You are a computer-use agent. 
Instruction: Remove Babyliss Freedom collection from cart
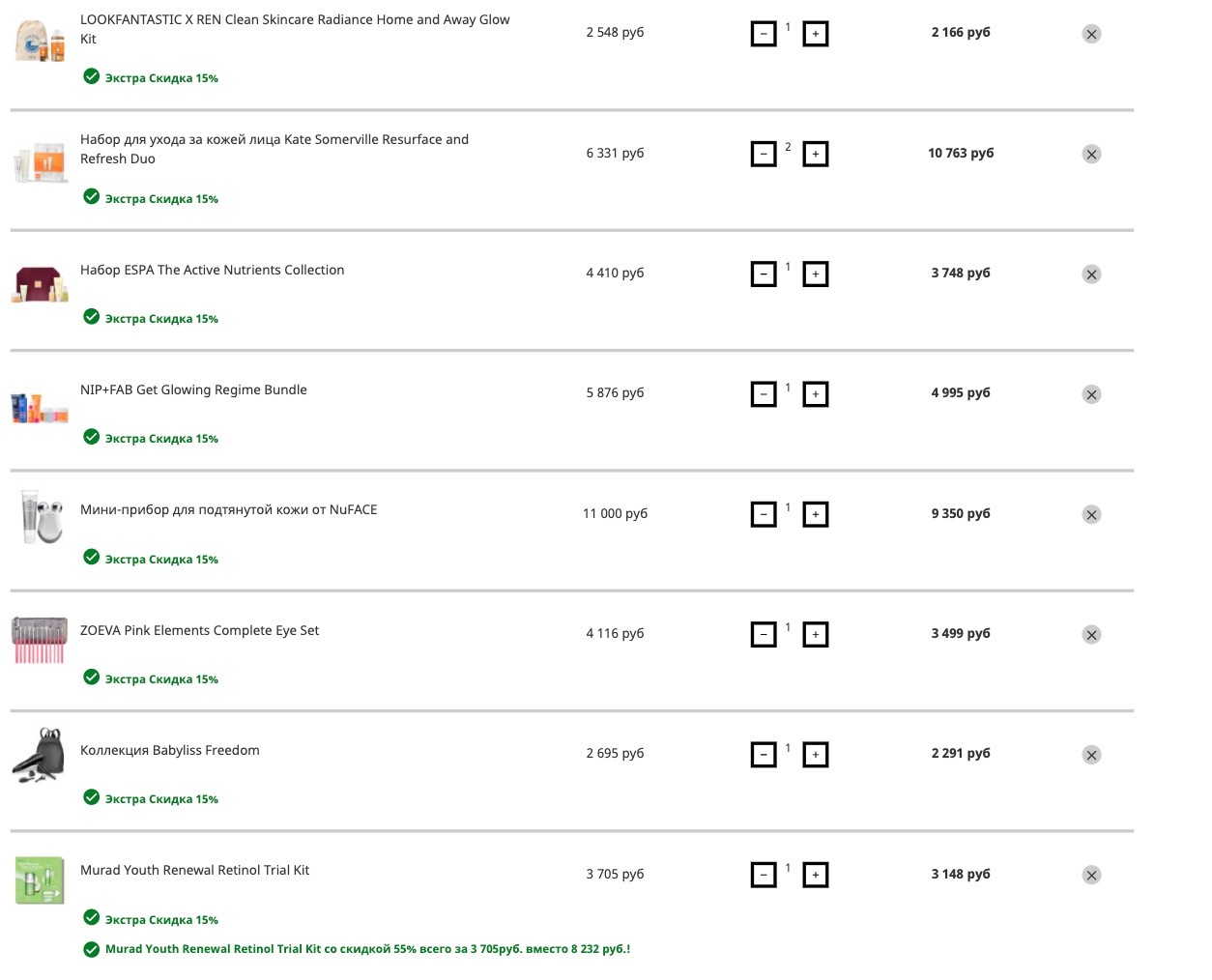coord(1091,755)
